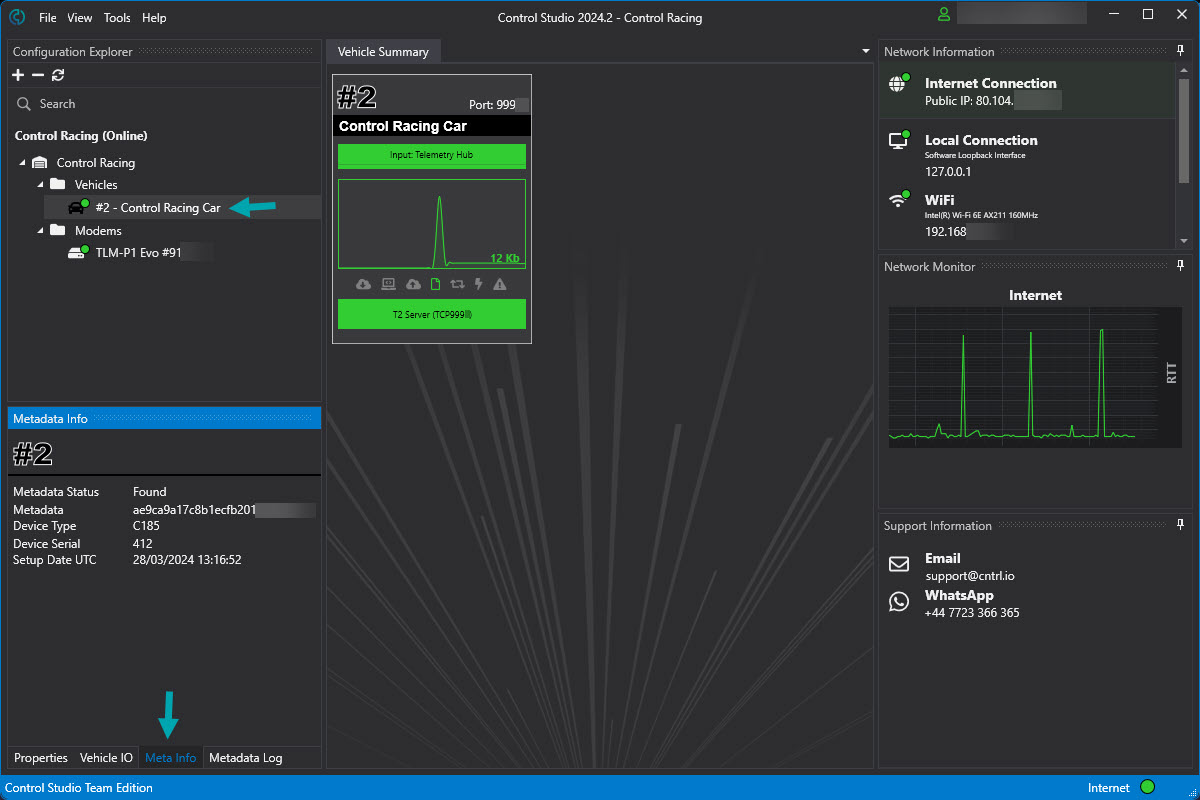Click the remove item minus icon
The image size is (1200, 800).
coord(38,75)
